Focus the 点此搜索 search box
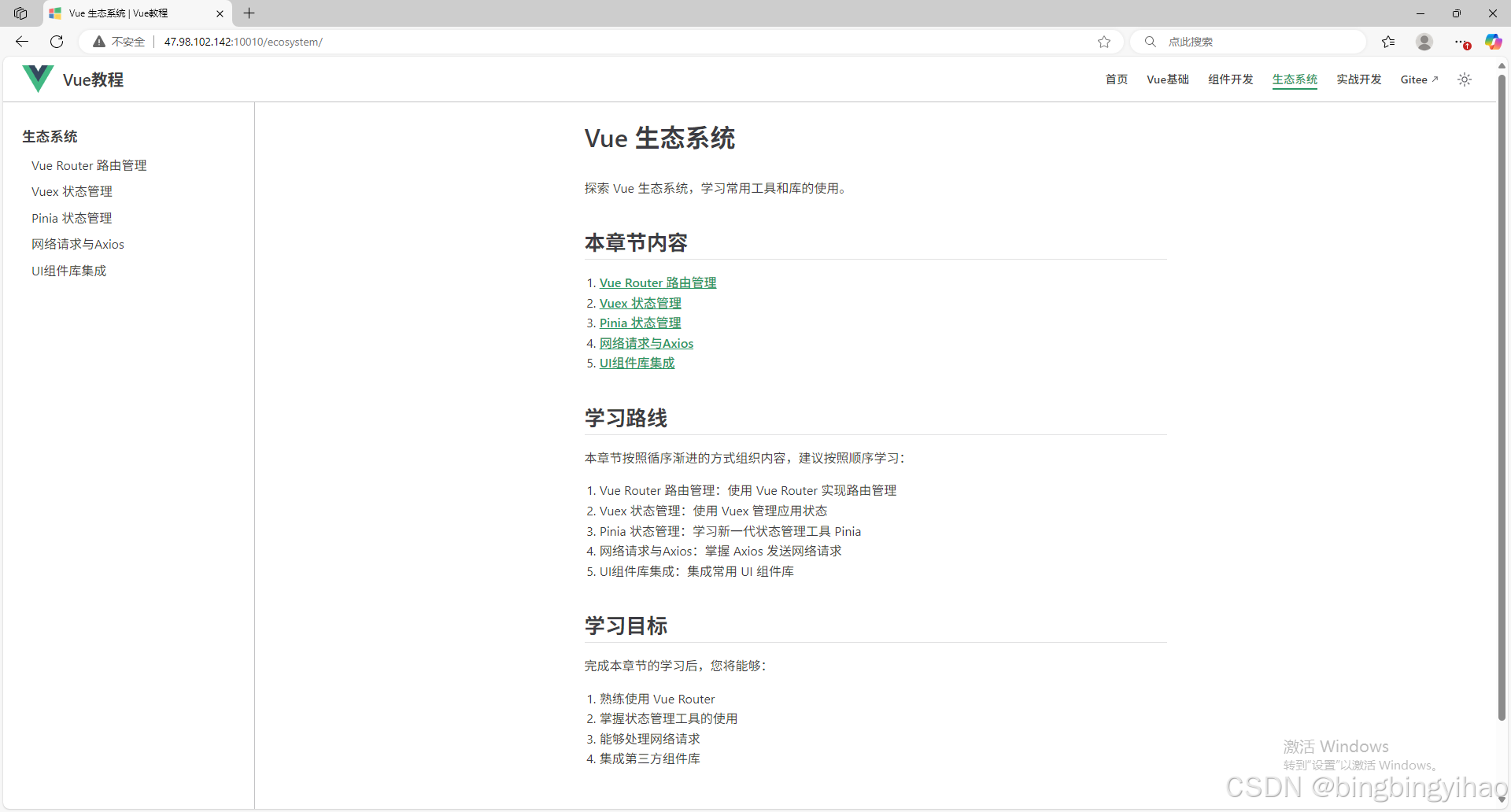 coord(1247,42)
